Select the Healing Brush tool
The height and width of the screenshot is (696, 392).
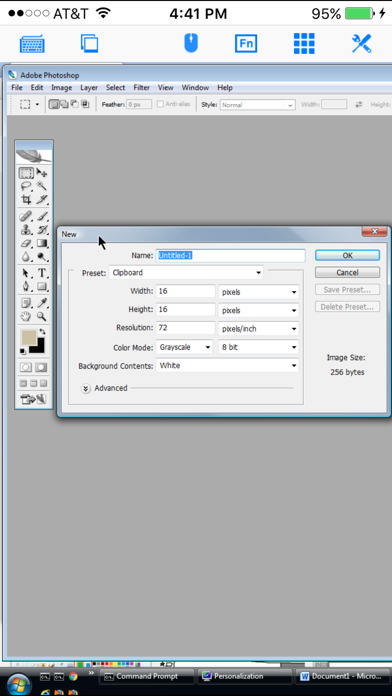pos(26,217)
